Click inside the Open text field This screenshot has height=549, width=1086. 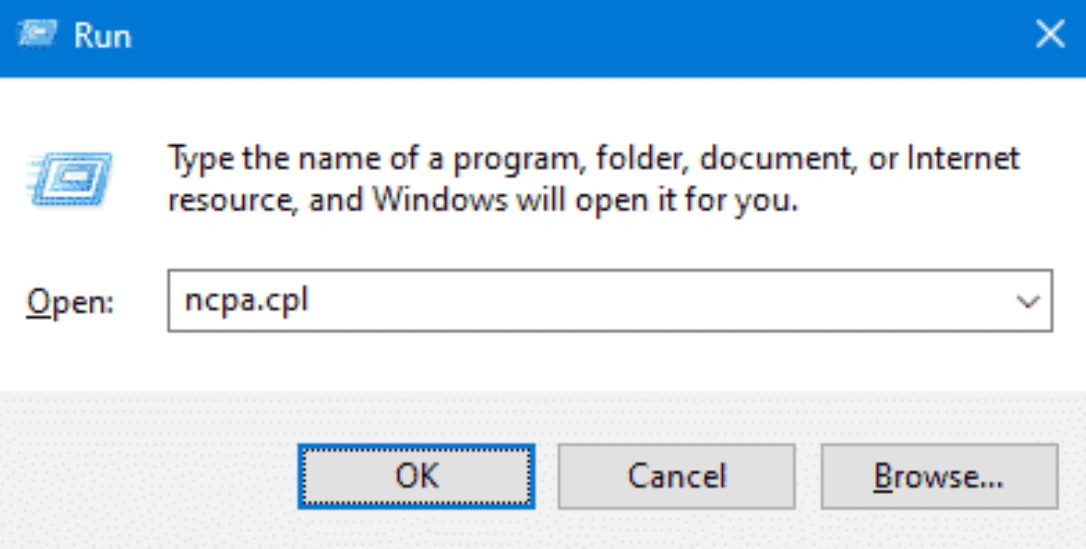[x=609, y=301]
